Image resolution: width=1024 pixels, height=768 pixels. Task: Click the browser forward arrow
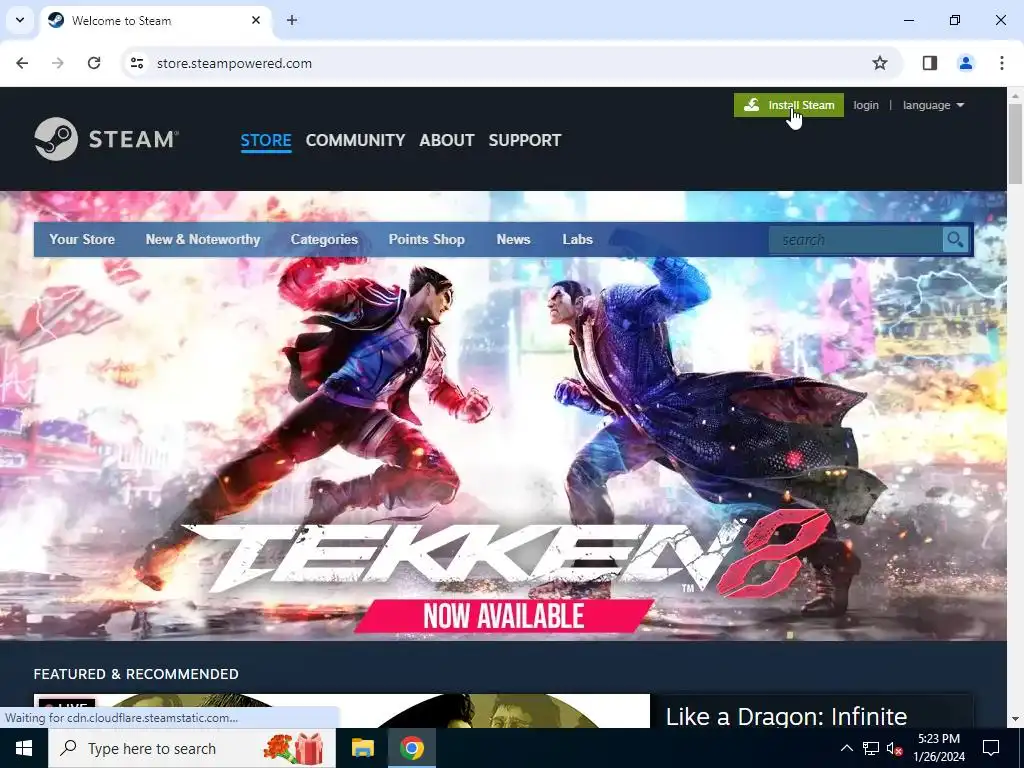tap(58, 63)
